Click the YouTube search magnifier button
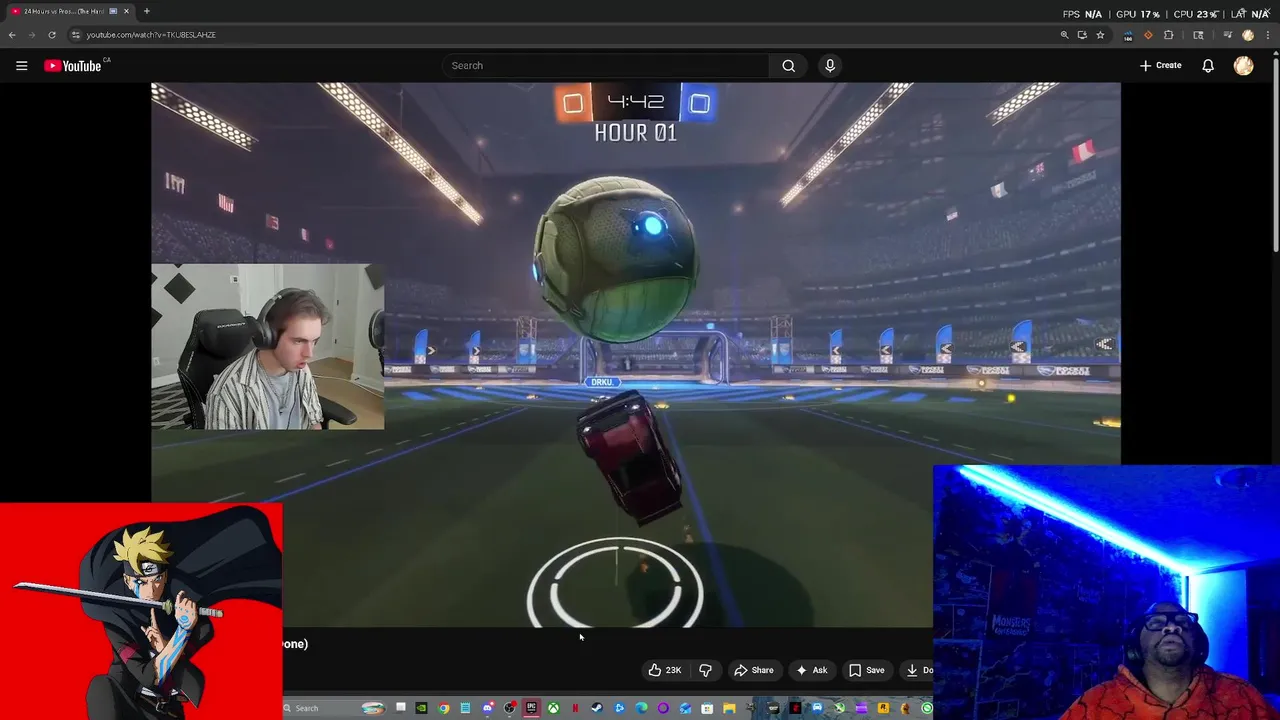 788,66
